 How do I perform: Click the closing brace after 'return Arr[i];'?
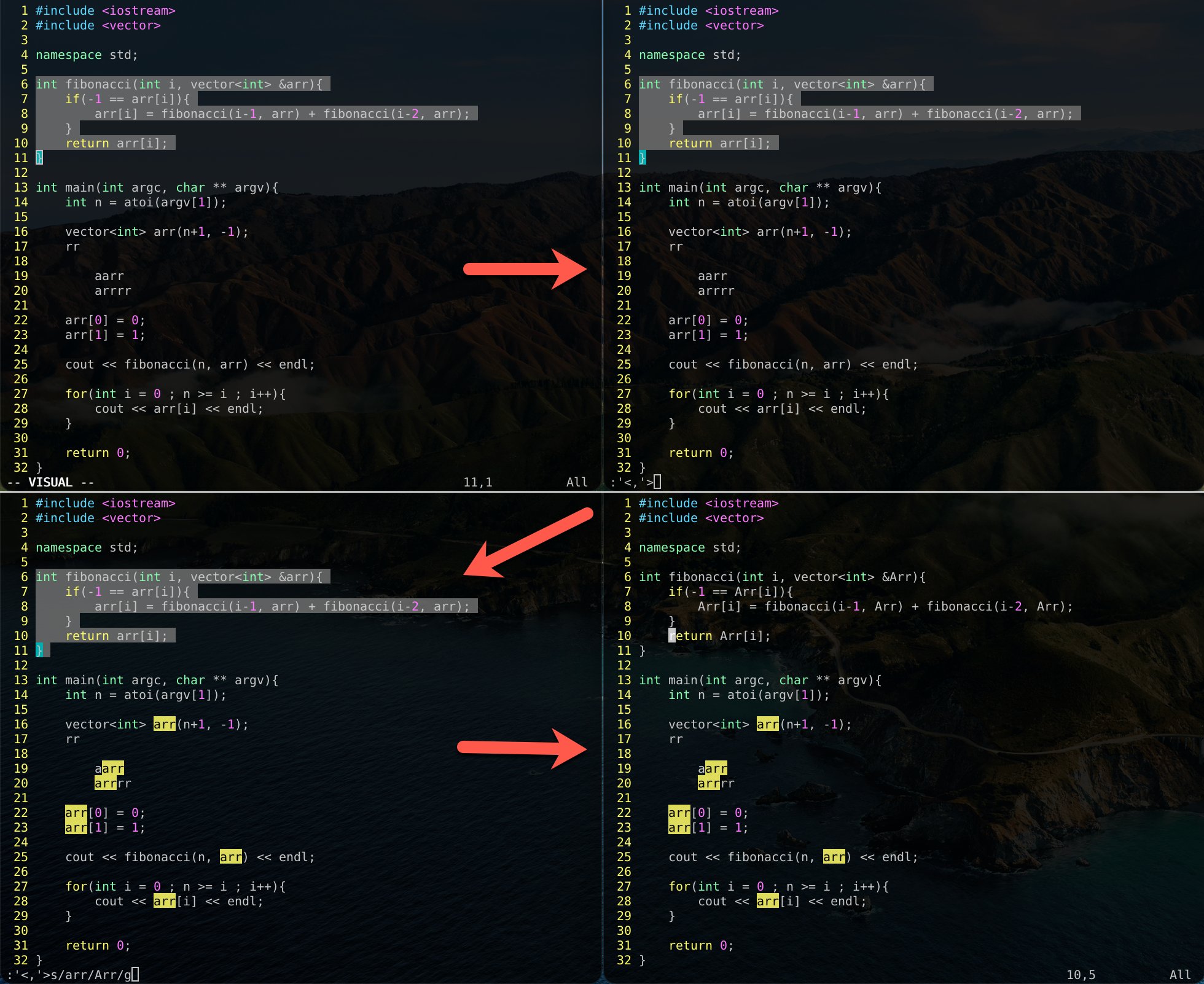[x=643, y=650]
